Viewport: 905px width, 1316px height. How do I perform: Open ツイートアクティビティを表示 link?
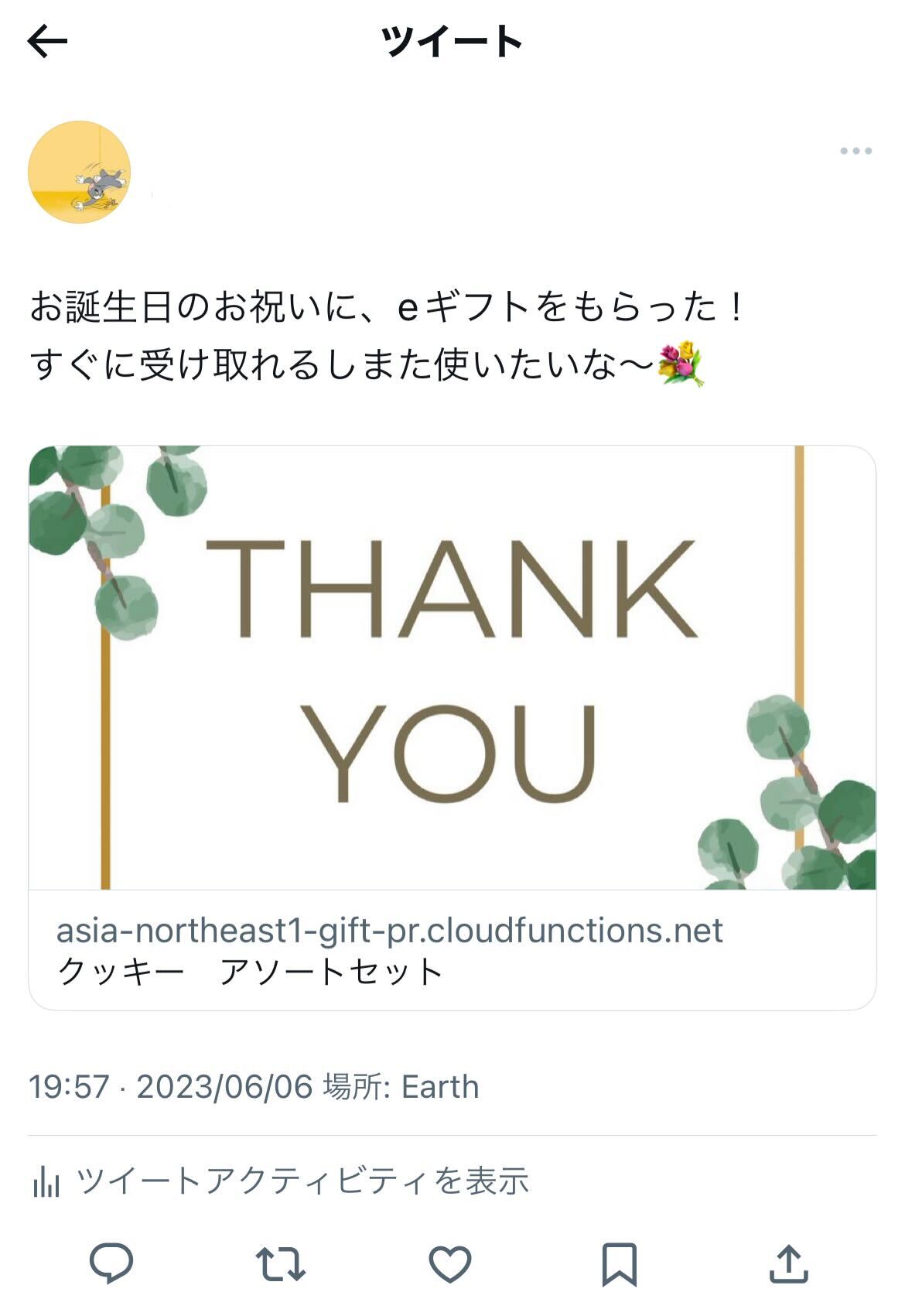pyautogui.click(x=303, y=1181)
